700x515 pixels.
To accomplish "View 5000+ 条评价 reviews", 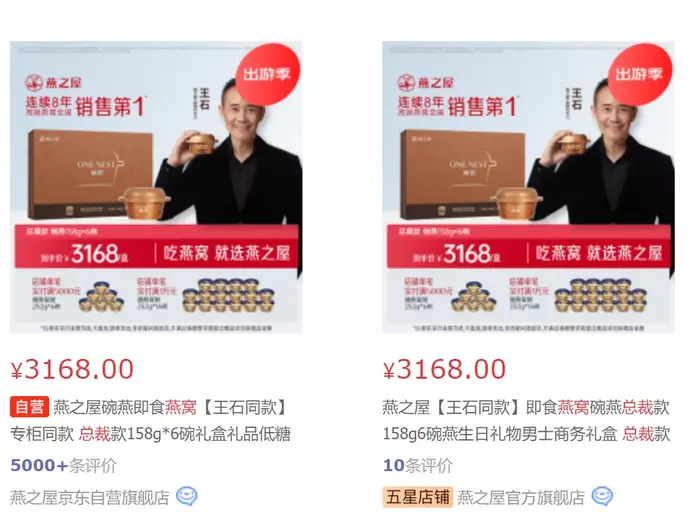I will [x=63, y=465].
